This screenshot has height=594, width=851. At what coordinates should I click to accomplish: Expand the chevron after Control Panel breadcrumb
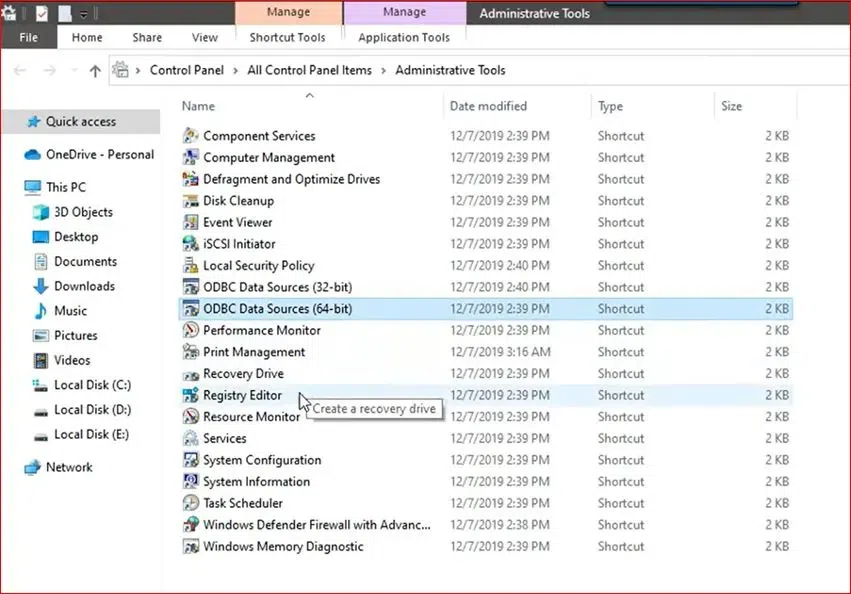[236, 71]
